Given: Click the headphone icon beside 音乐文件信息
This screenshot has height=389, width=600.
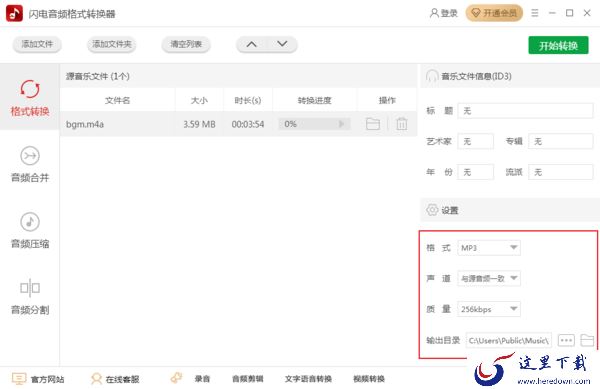Looking at the screenshot, I should [432, 76].
